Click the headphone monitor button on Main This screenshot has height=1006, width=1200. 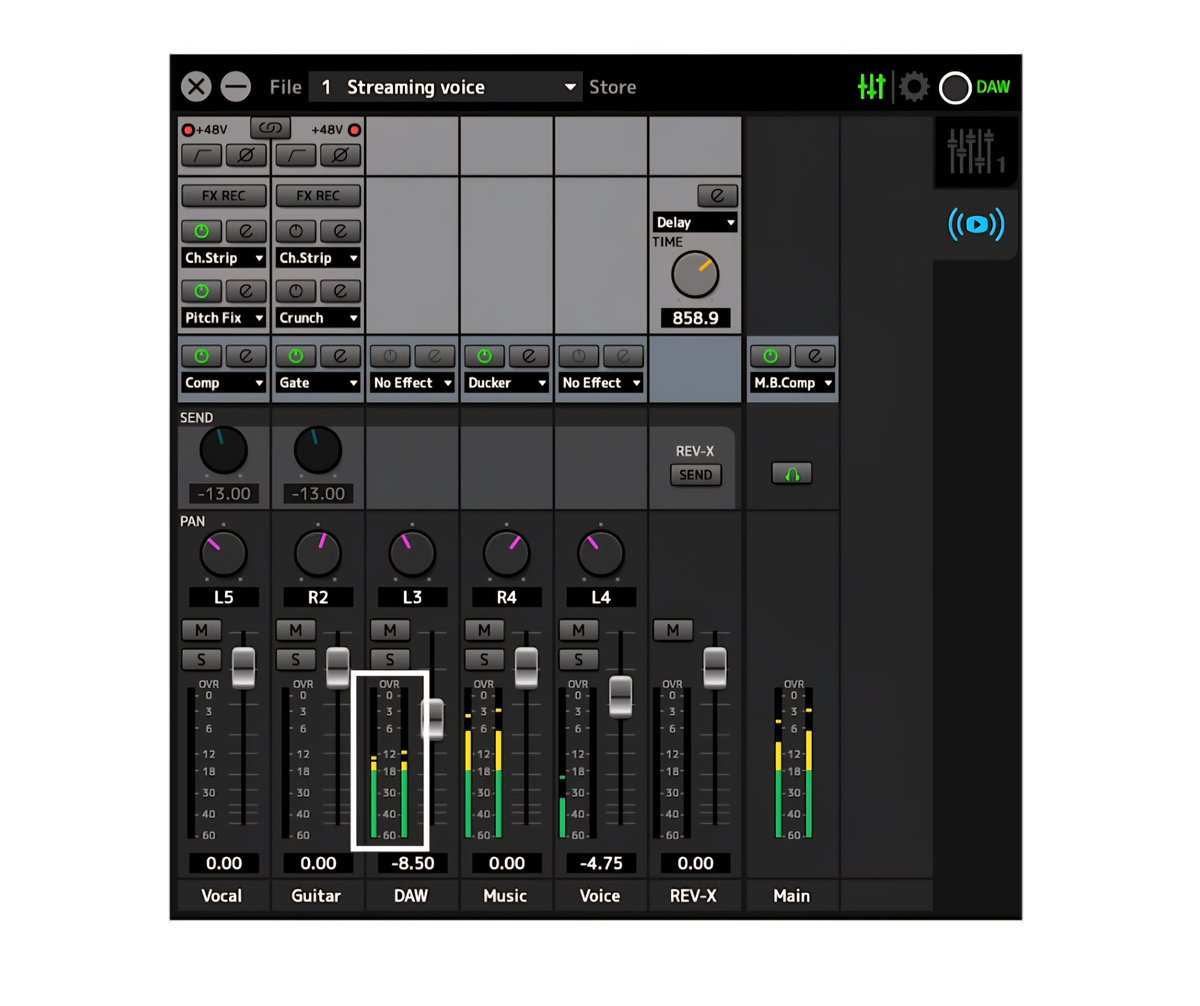pyautogui.click(x=792, y=474)
